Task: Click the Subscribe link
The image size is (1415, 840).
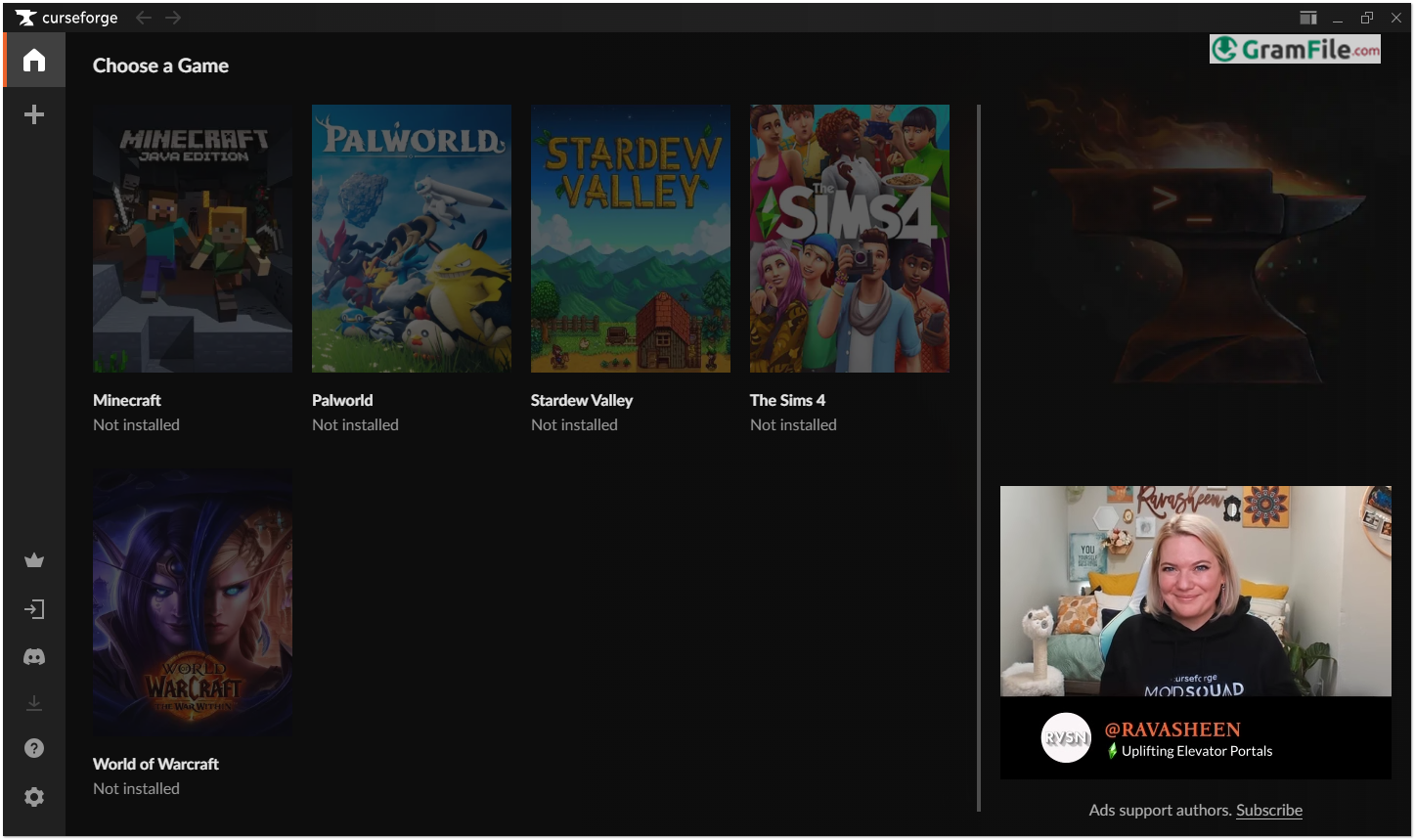Action: tap(1269, 810)
